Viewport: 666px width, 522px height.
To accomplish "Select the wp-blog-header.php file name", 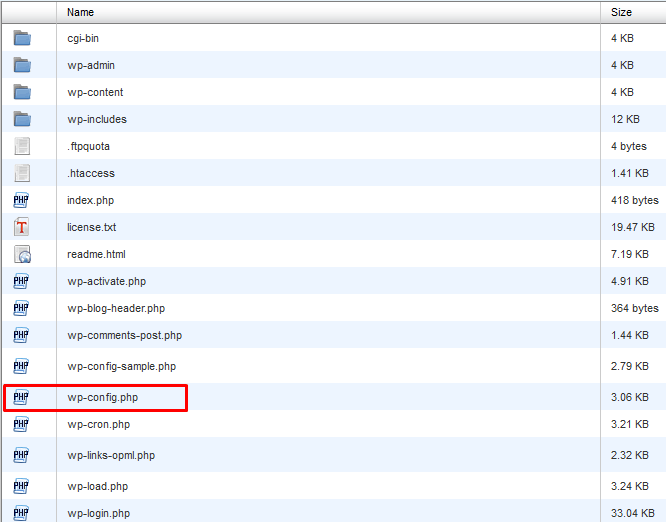I will [x=116, y=309].
